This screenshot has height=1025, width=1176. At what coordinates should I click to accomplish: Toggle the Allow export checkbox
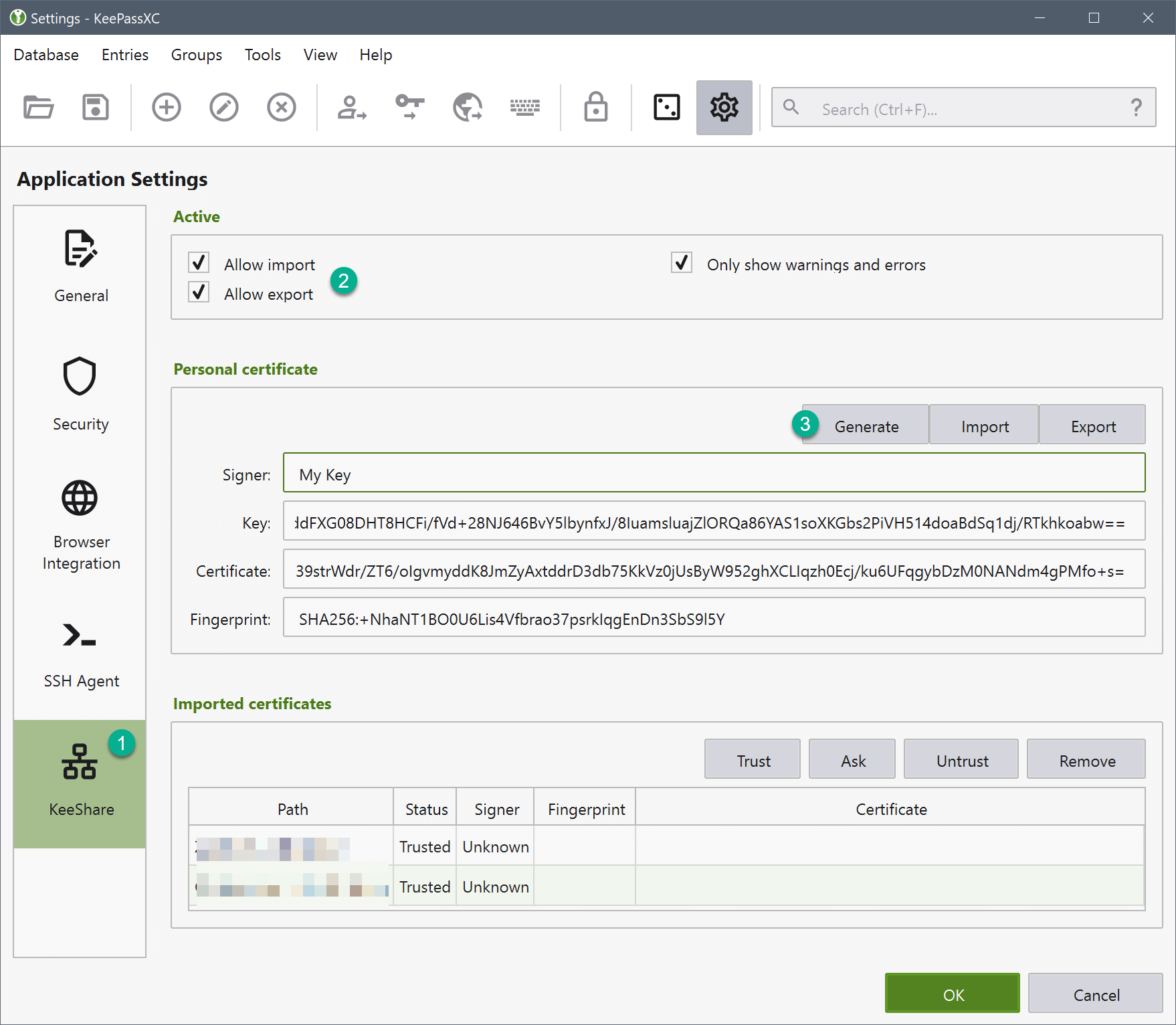(x=199, y=293)
